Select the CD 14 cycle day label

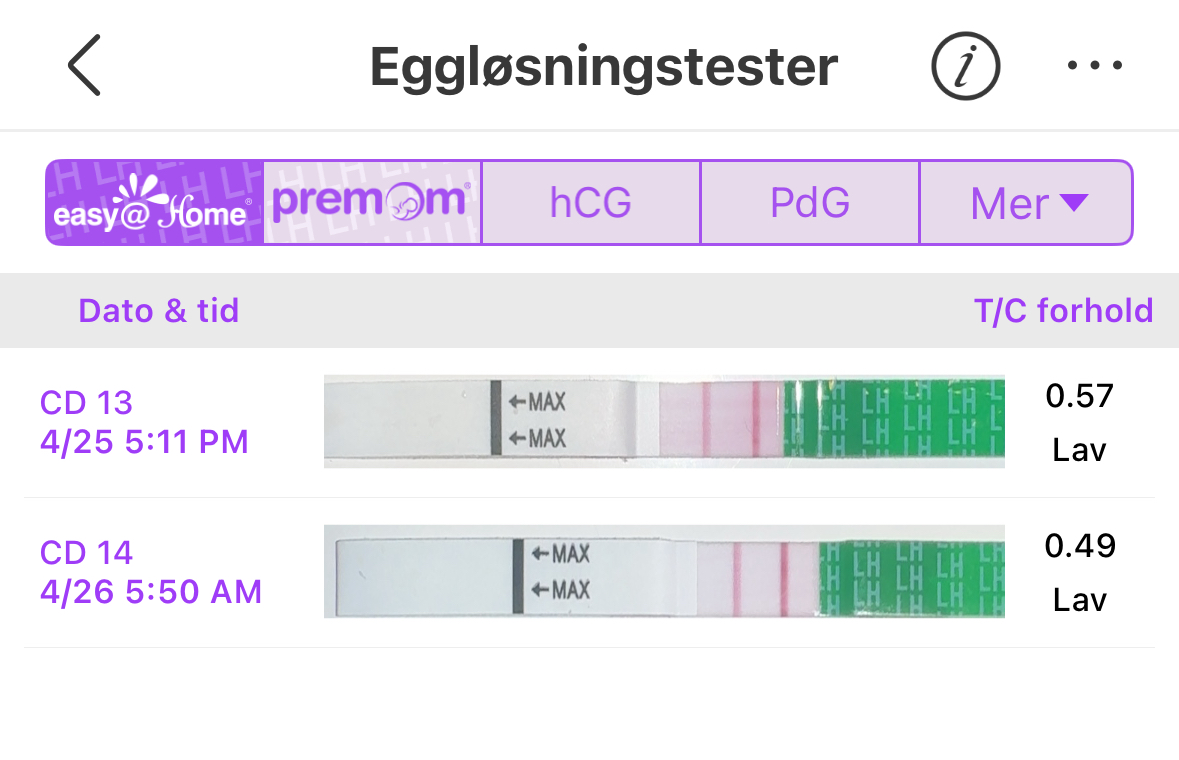coord(86,553)
